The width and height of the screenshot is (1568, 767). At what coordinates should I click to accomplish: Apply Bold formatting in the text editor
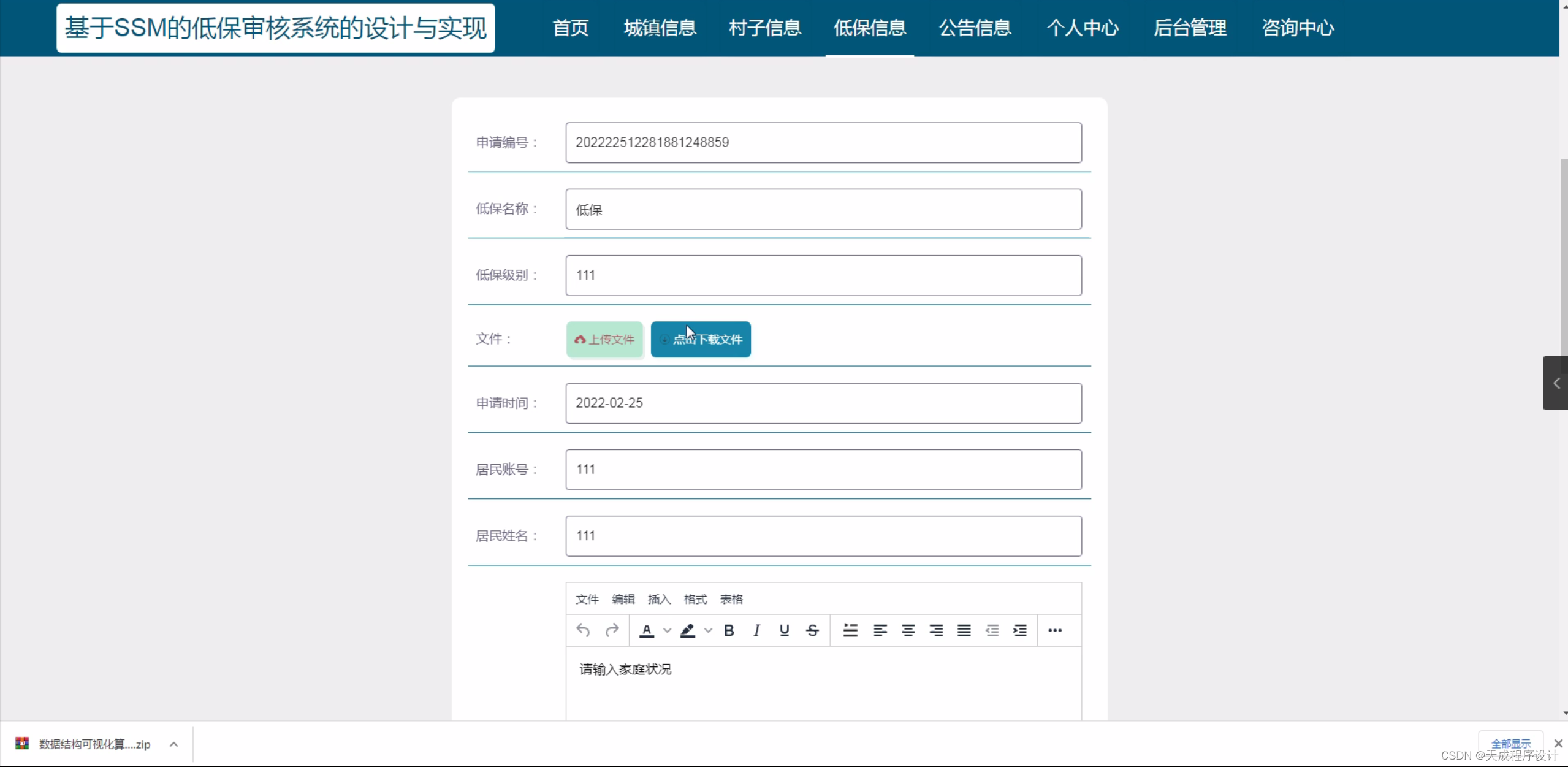[729, 630]
